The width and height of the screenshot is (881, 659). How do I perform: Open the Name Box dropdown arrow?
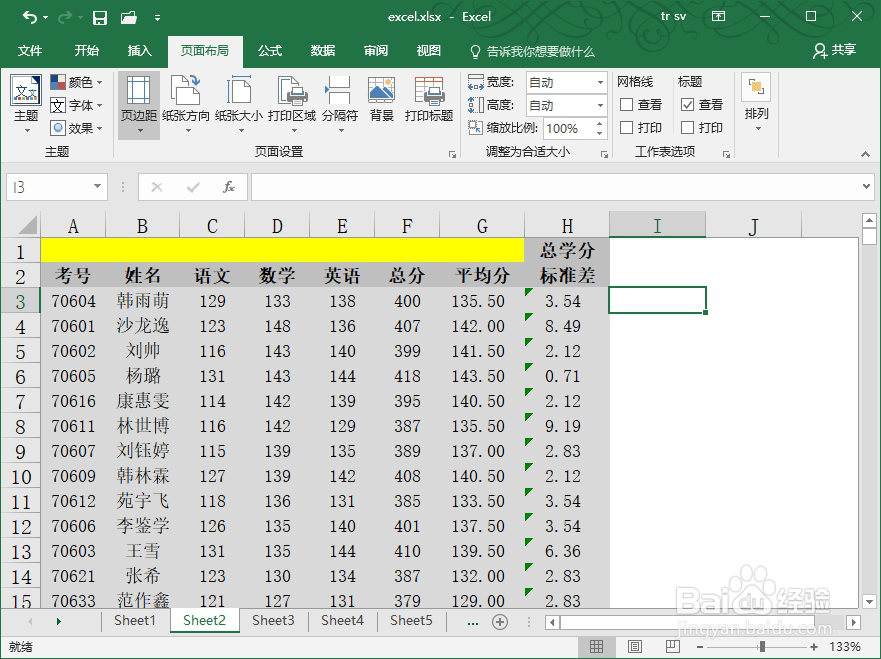point(97,187)
